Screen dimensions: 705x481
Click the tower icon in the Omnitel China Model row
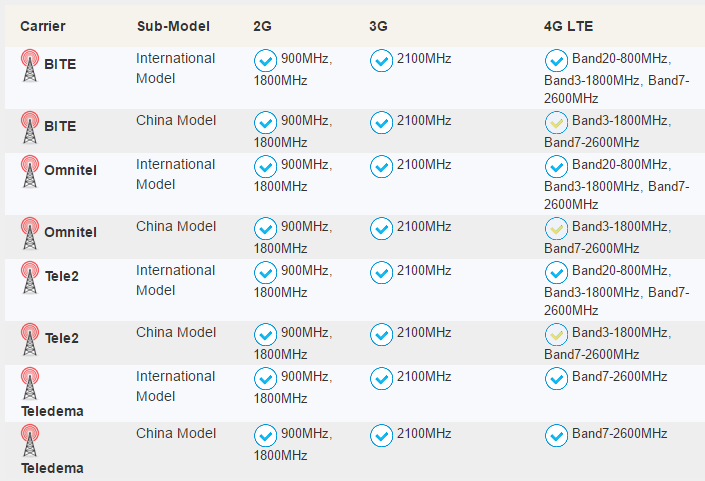point(30,234)
